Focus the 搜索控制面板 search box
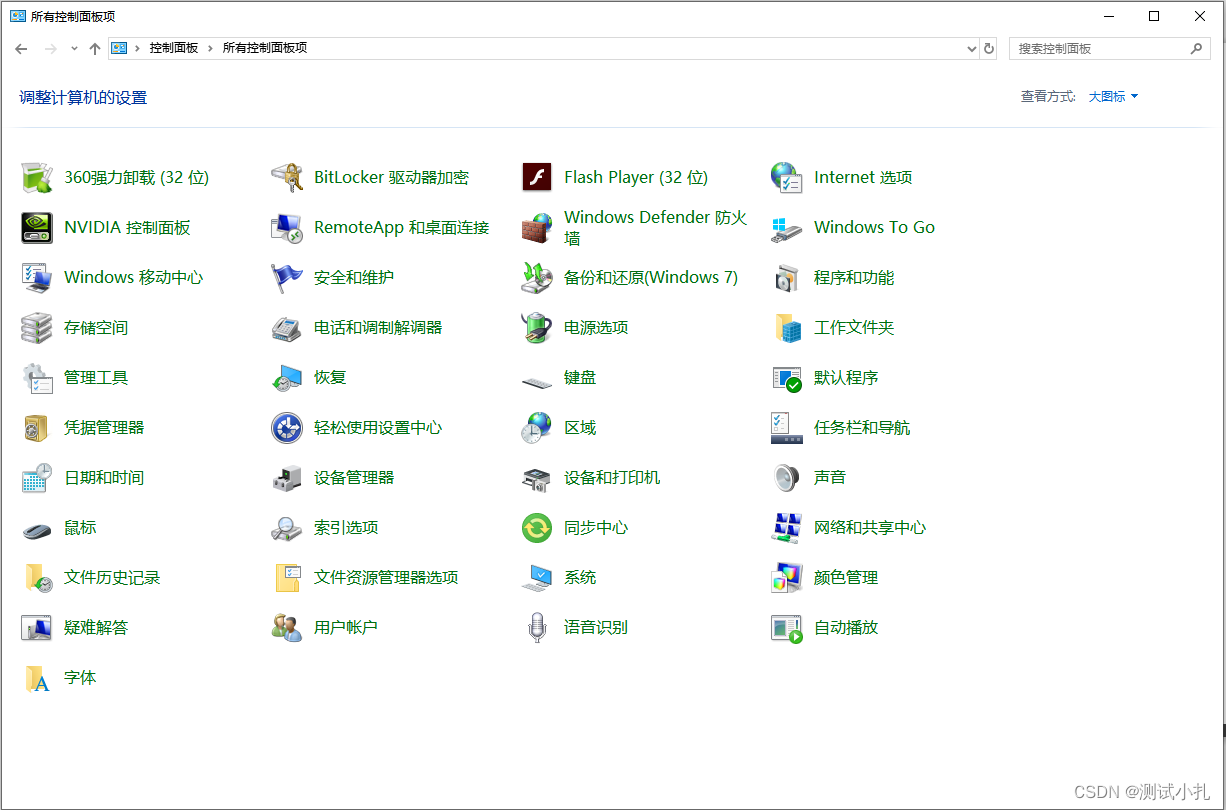Image resolution: width=1226 pixels, height=810 pixels. pos(1110,48)
